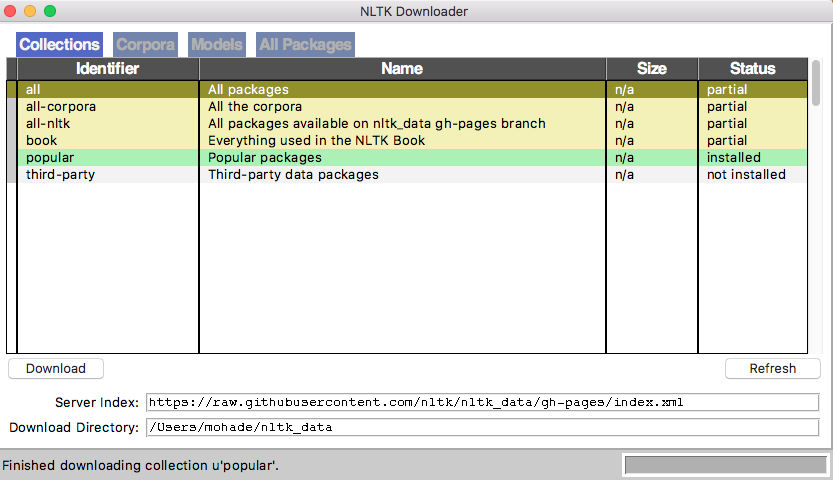Click the 'installed' status cell
Screen dimensions: 833x480
pos(753,158)
